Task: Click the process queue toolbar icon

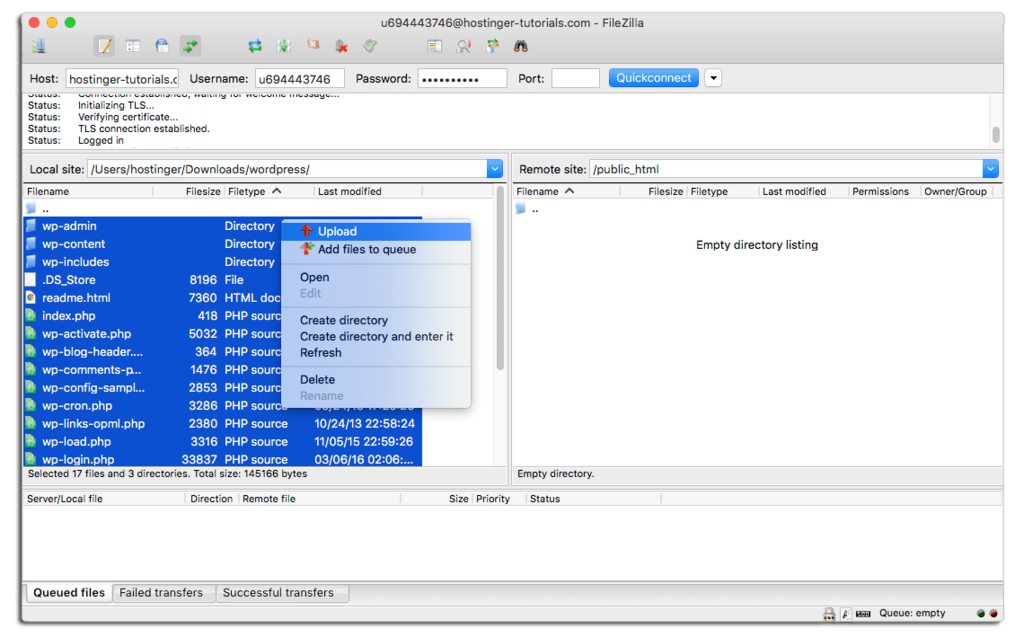Action: point(283,46)
